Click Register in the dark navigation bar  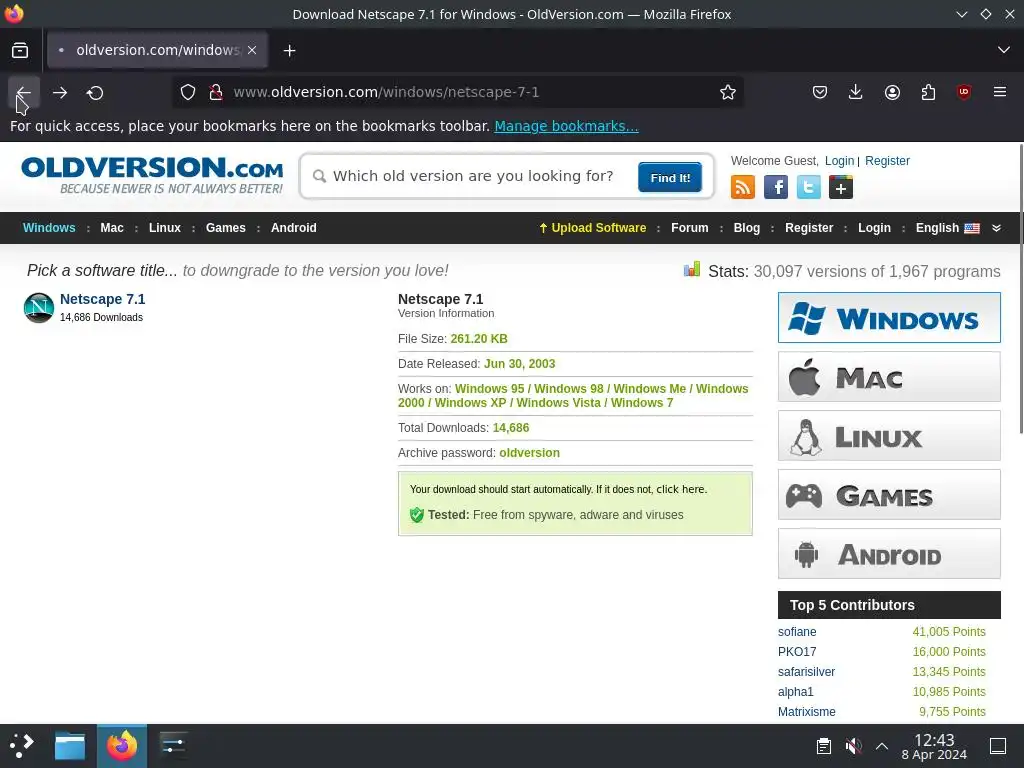coord(809,228)
